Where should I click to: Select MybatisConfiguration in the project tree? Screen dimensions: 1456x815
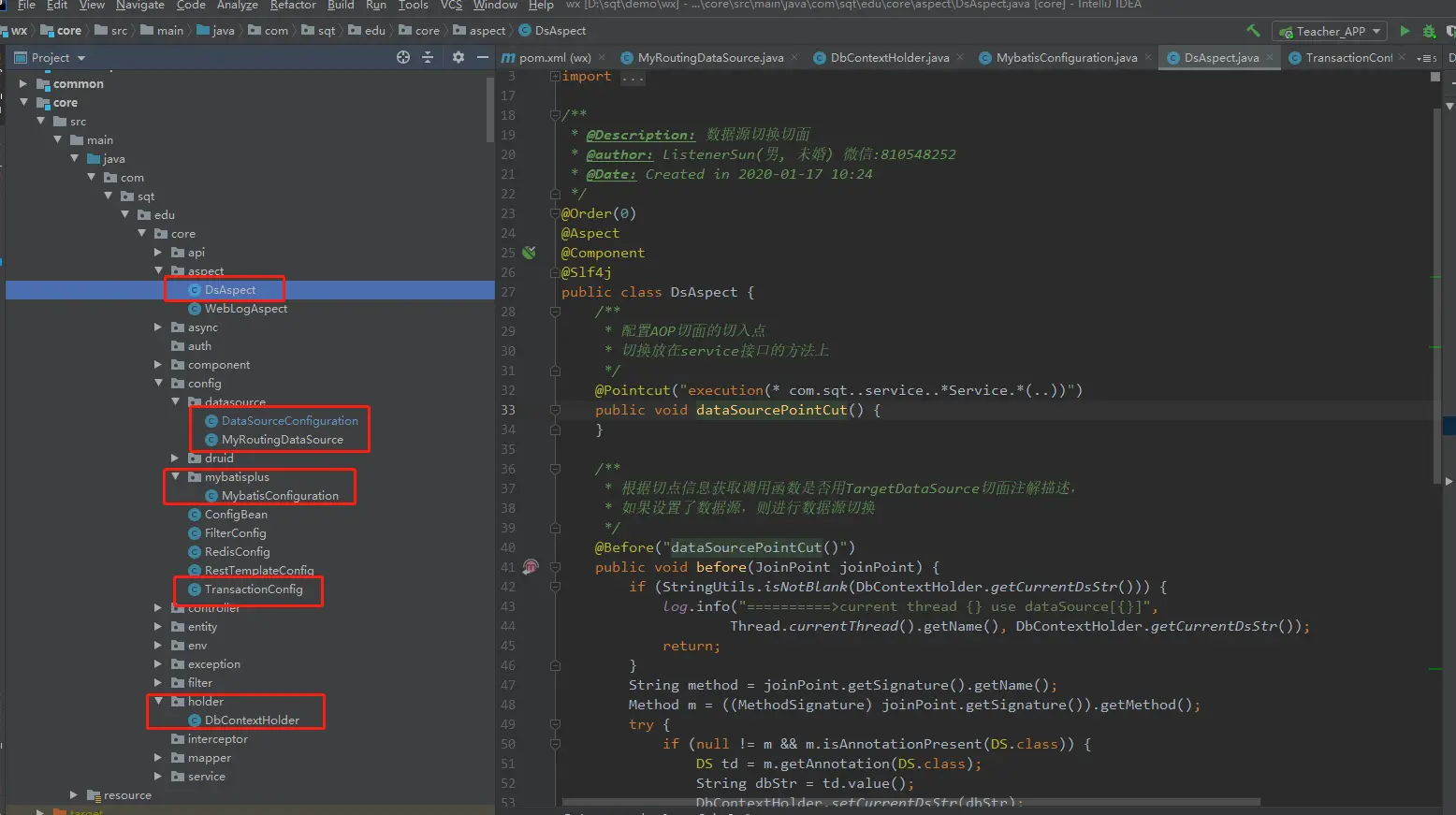pos(280,496)
